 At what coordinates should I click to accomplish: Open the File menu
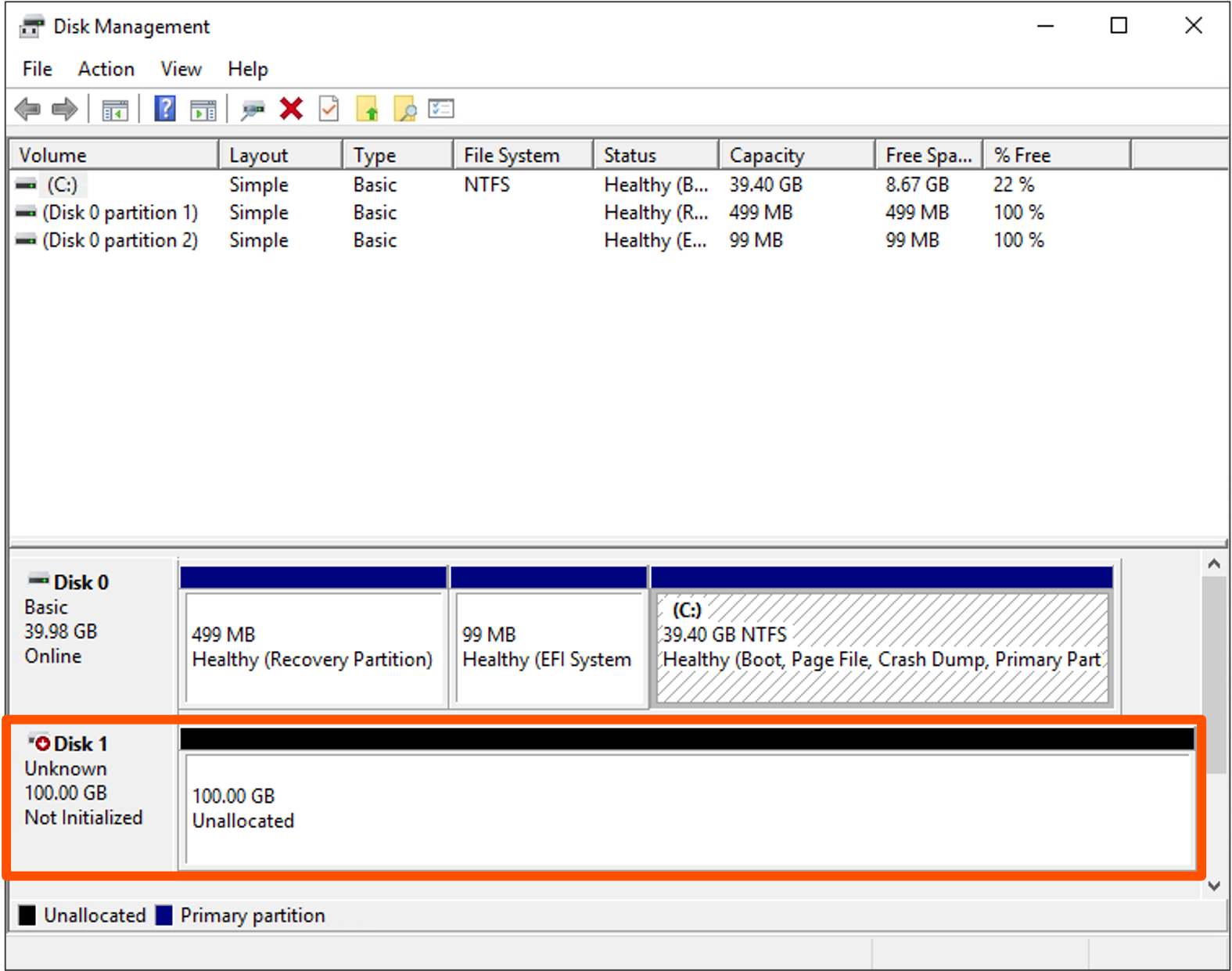coord(38,69)
